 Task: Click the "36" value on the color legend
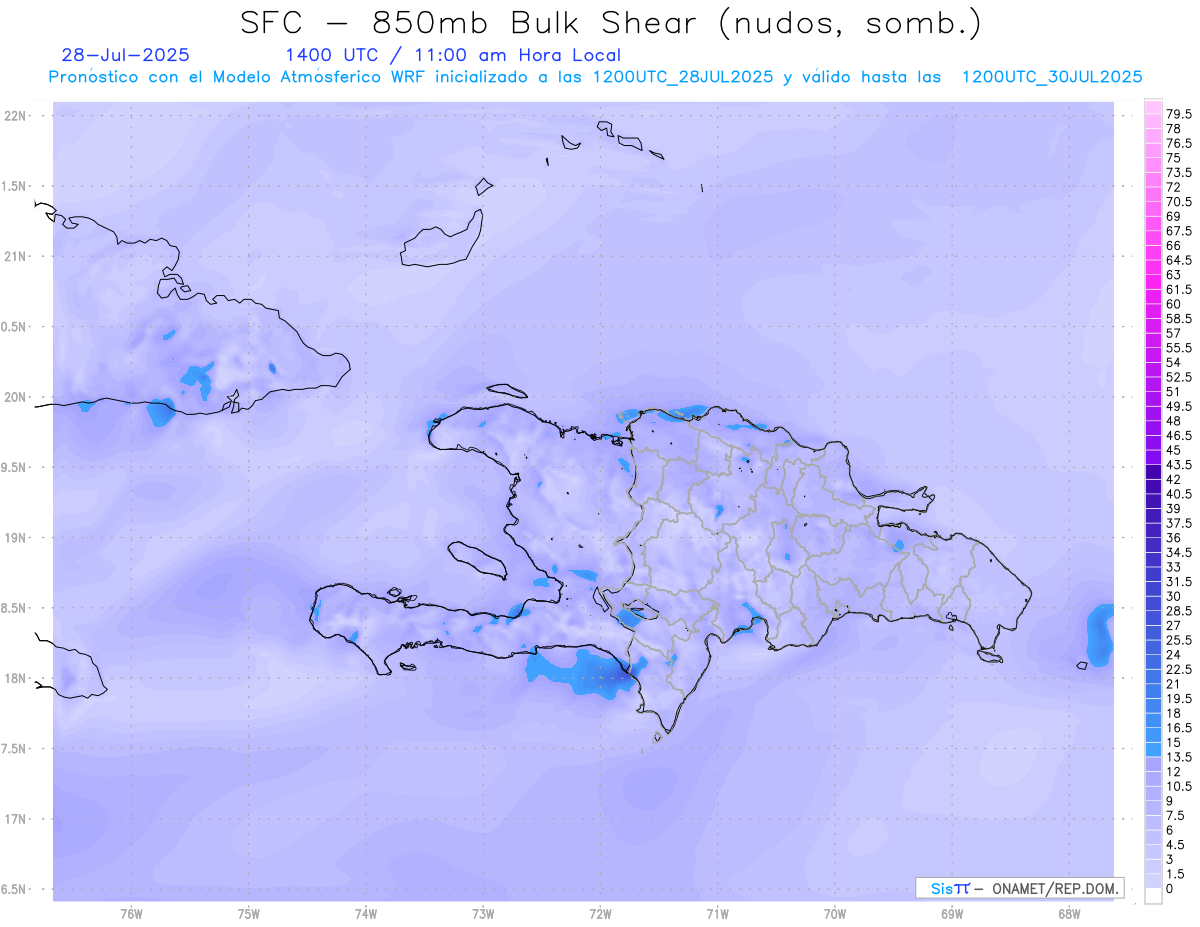tap(1173, 538)
